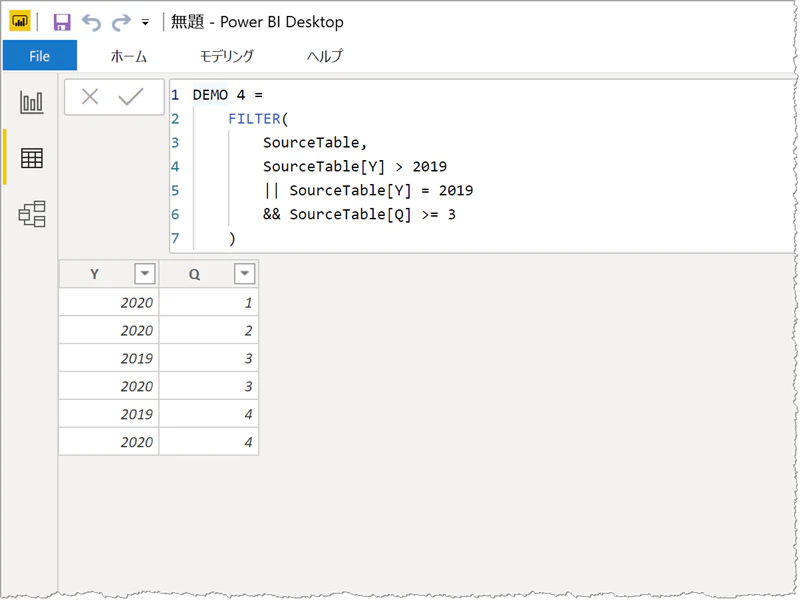The width and height of the screenshot is (800, 600).
Task: Click the '&& SourceTable[Q] >= 3' formula line
Action: 359,214
